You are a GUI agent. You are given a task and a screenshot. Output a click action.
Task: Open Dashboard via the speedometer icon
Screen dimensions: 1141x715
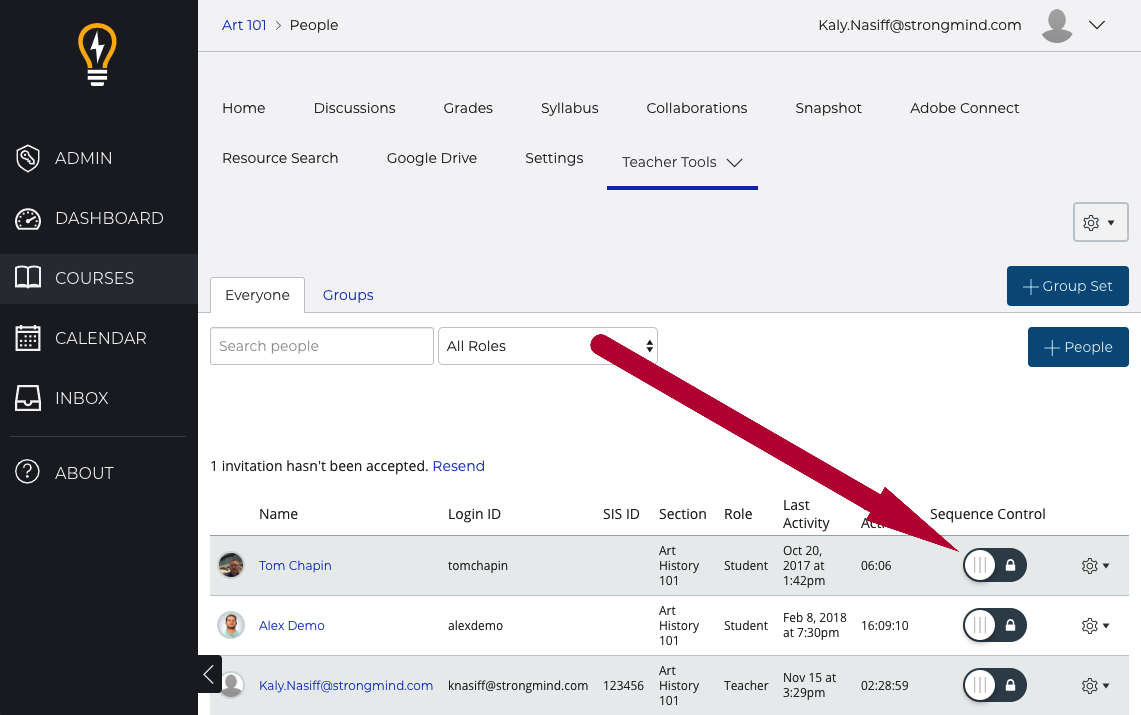[28, 219]
